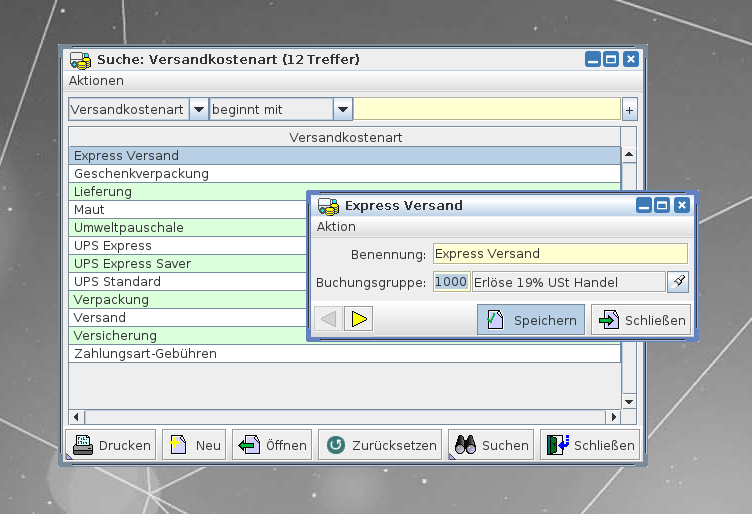Open the 'beginnt mit' operator dropdown

[342, 110]
